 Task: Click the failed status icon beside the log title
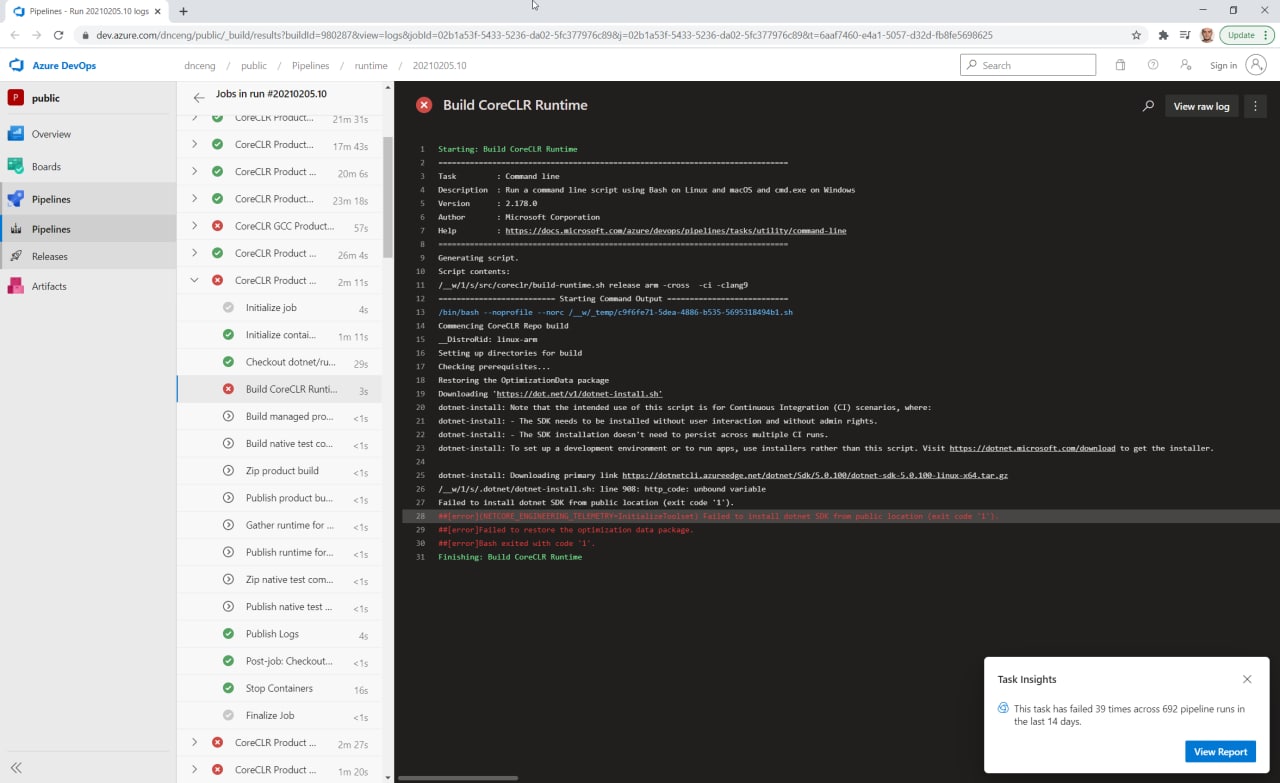[x=424, y=105]
